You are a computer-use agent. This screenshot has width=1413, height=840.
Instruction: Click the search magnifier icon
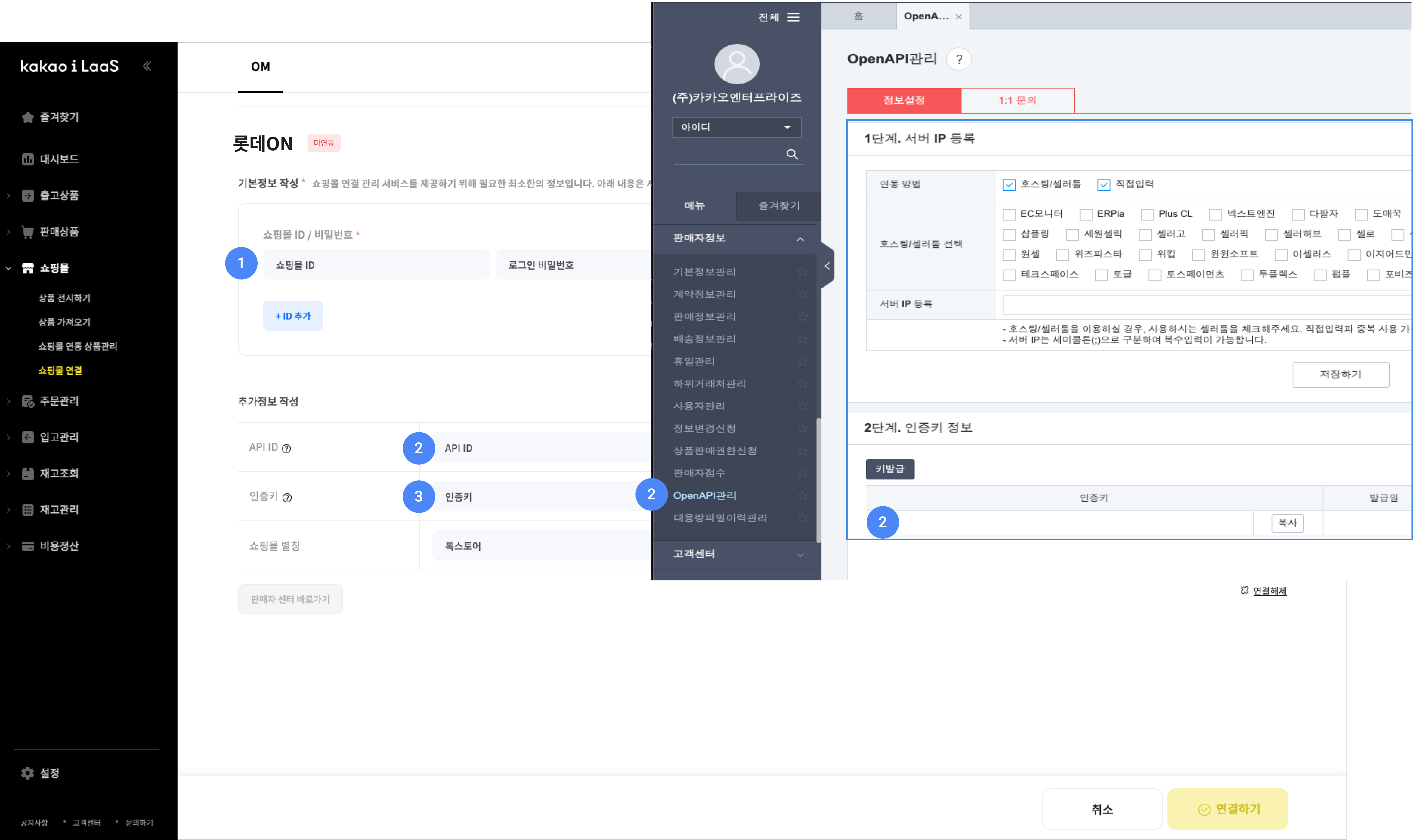point(791,154)
